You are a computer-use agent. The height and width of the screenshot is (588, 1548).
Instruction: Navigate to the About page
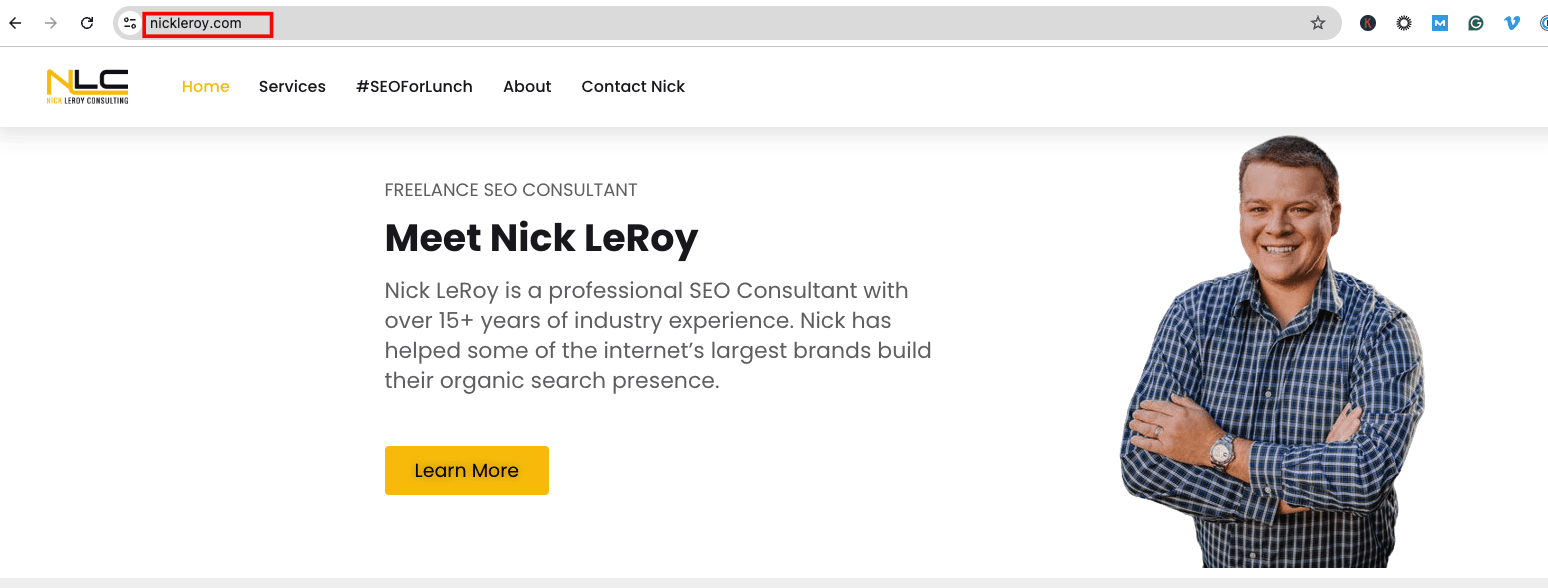[527, 87]
